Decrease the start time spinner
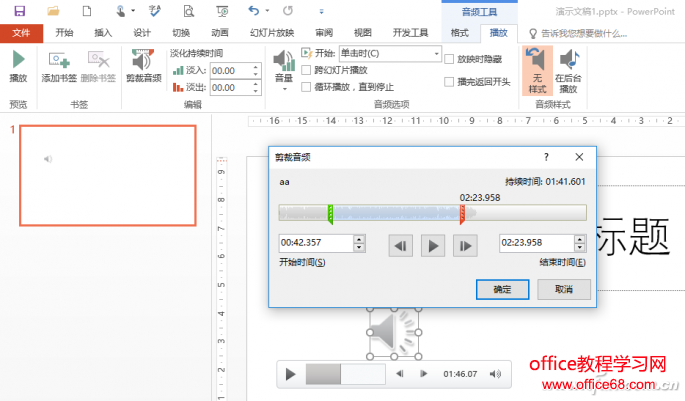 [x=359, y=247]
